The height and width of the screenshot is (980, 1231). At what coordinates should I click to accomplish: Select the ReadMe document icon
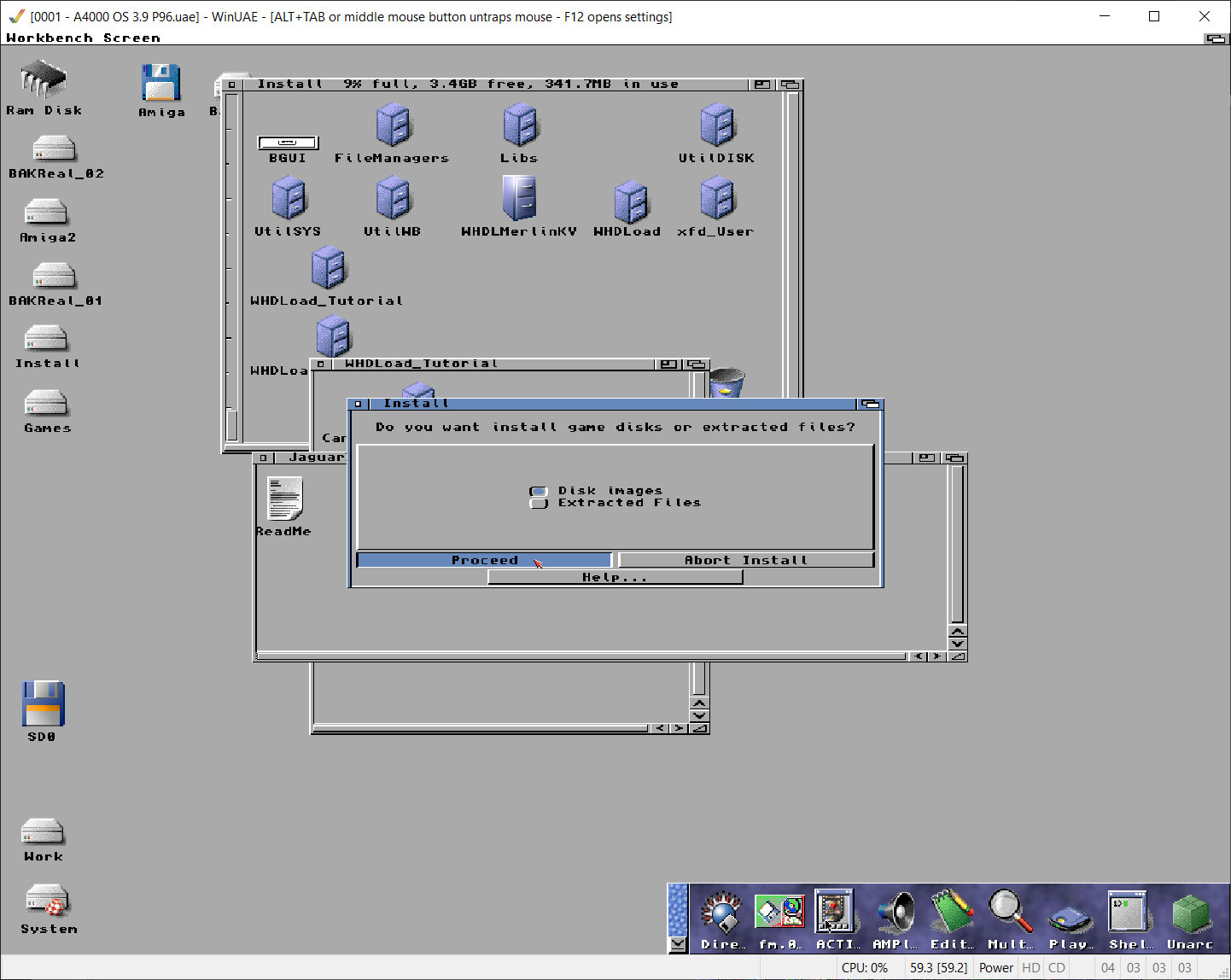point(285,499)
